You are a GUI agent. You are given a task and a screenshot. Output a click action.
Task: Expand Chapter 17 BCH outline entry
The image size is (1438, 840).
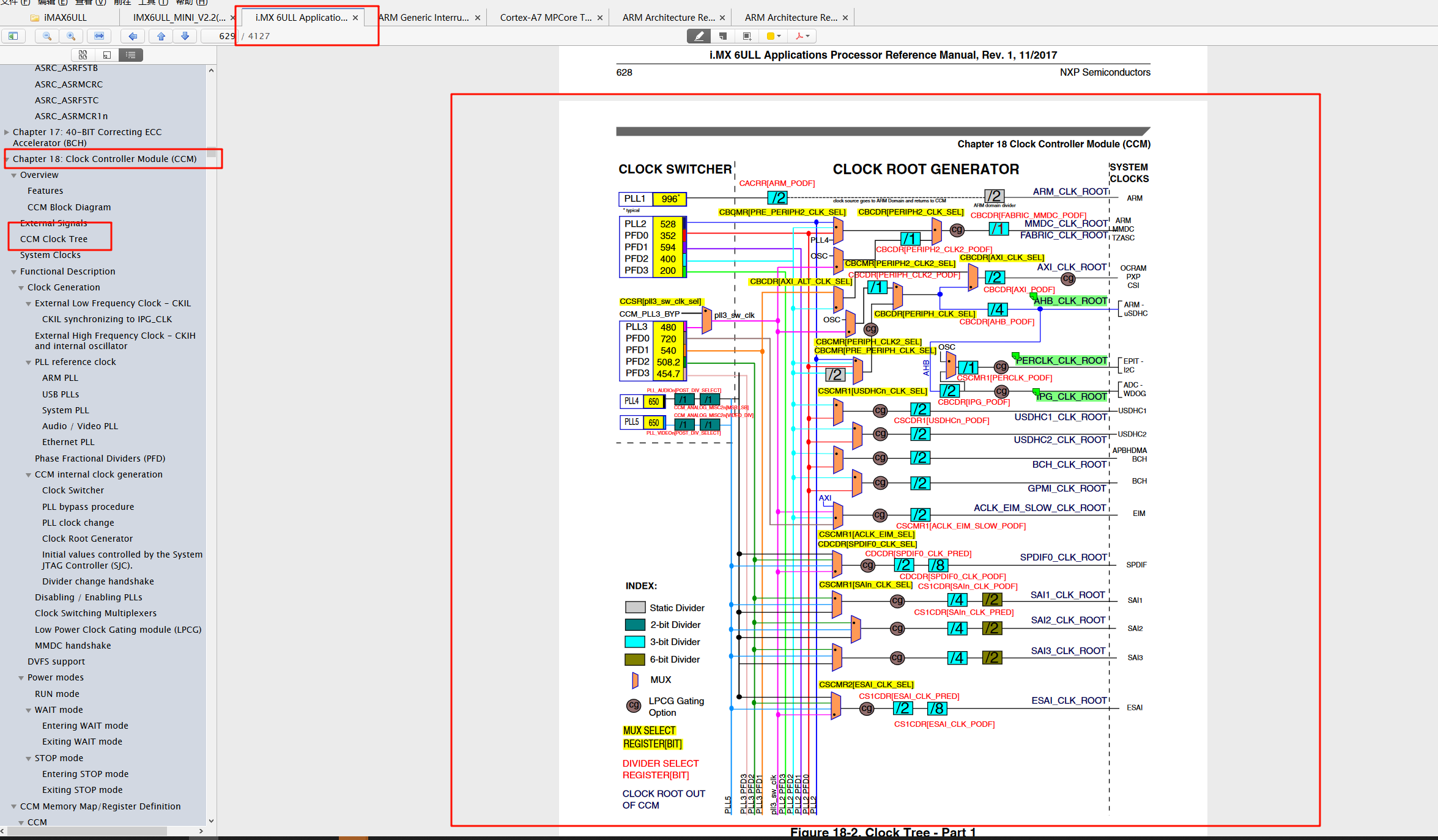[x=7, y=132]
